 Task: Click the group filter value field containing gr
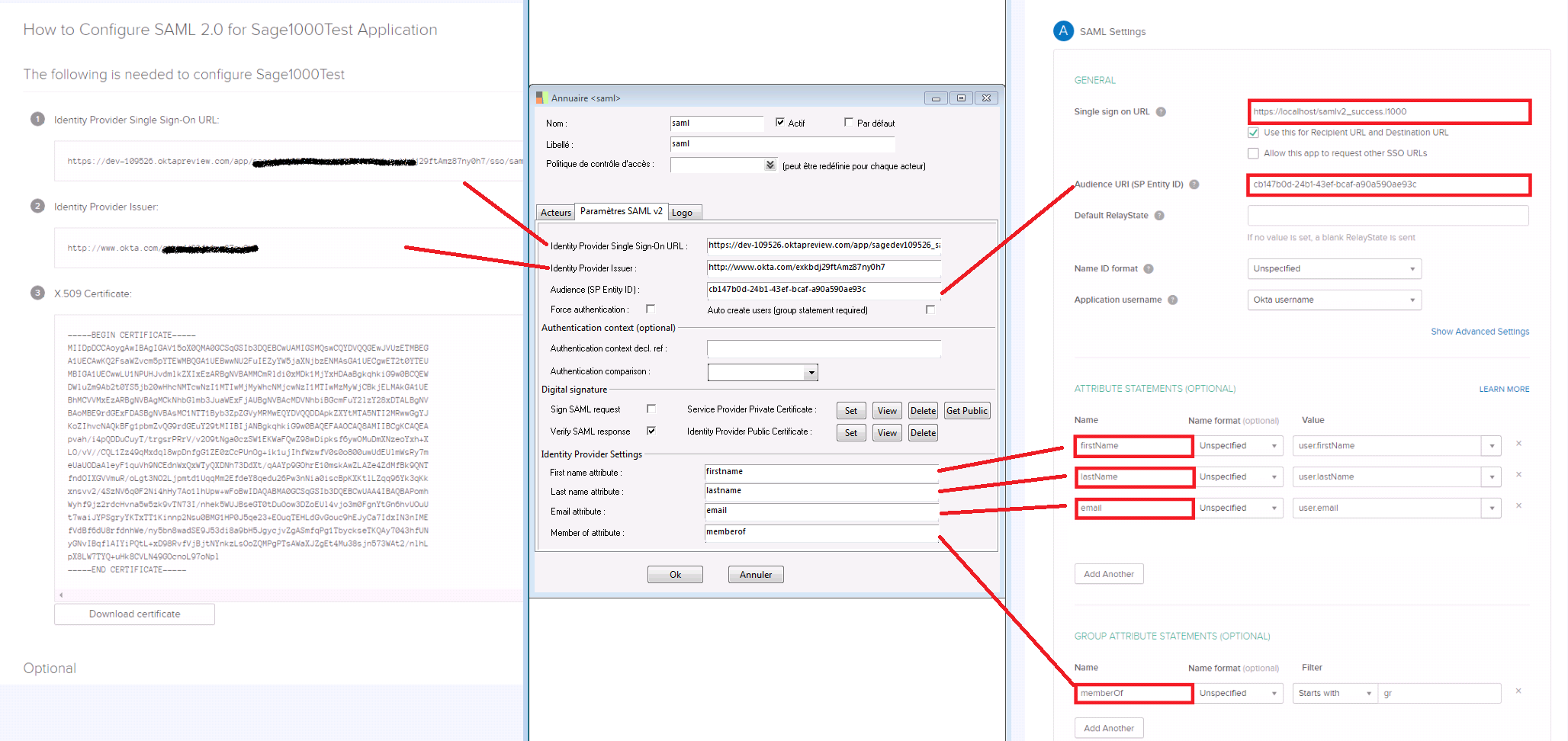coord(1439,694)
